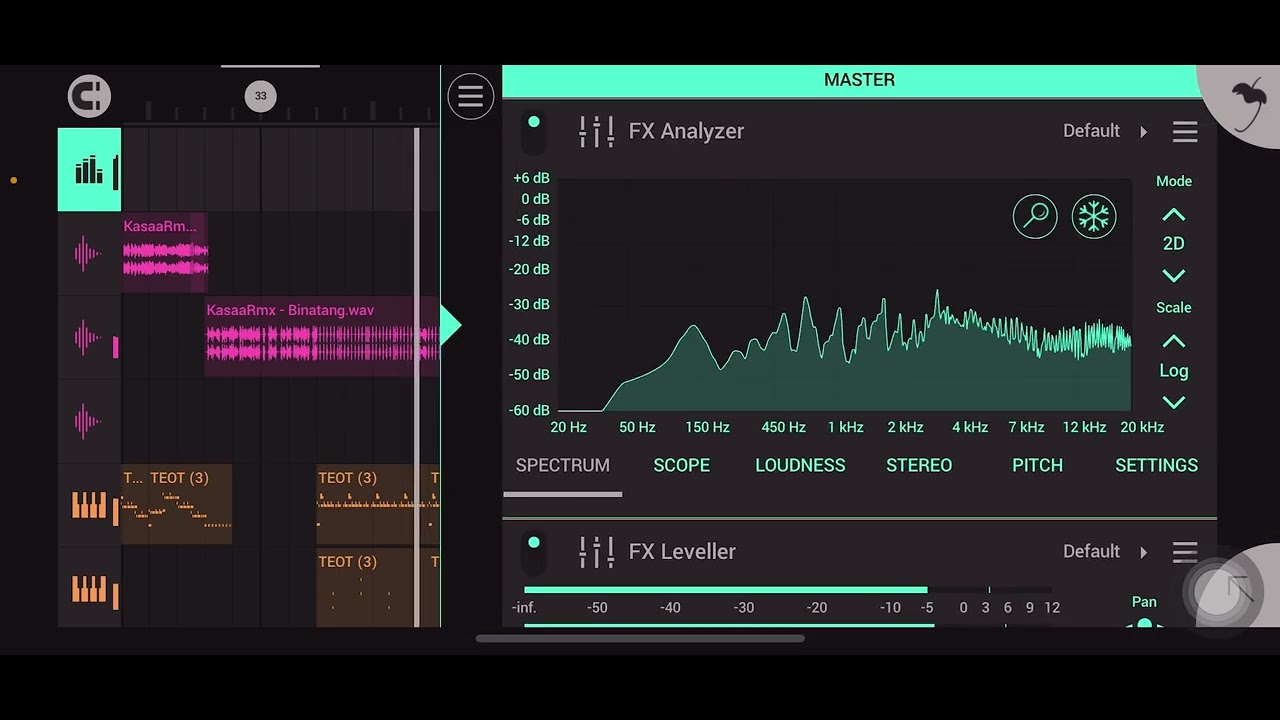Click the magnifier zoom icon in analyzer

point(1035,216)
